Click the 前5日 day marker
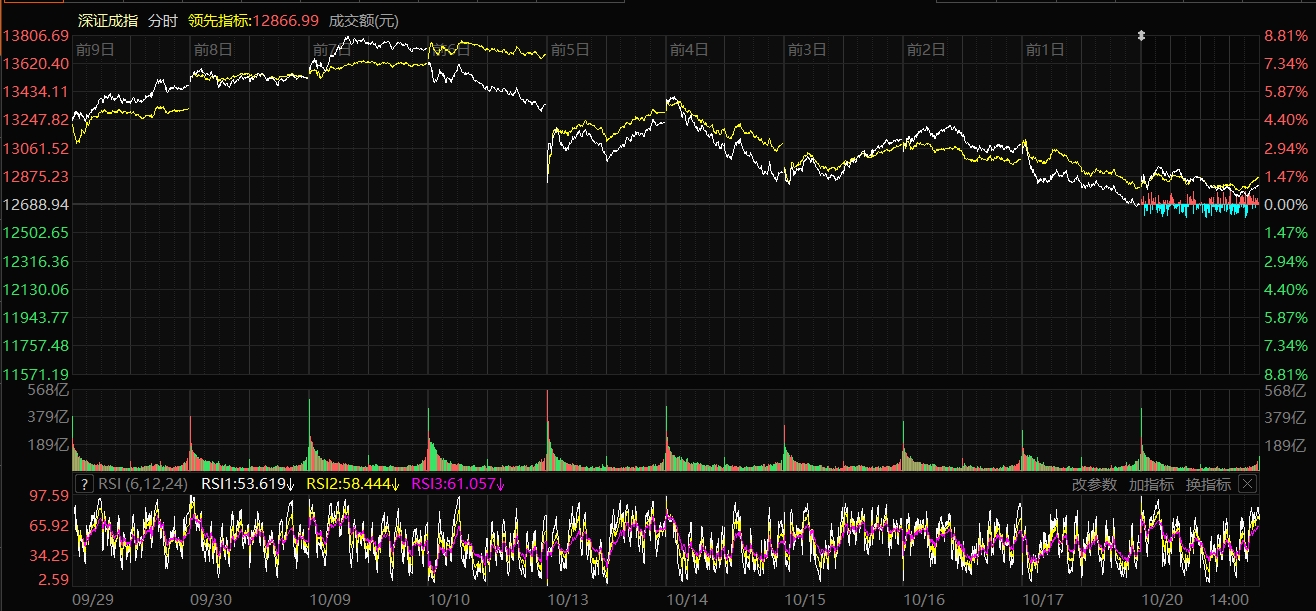This screenshot has width=1316, height=611. pos(571,49)
